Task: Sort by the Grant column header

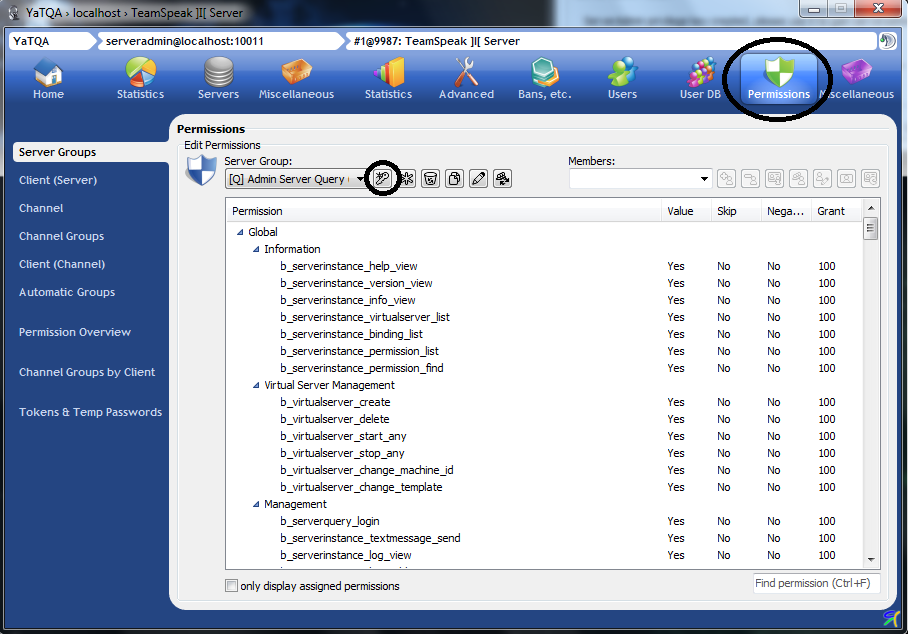Action: (836, 211)
